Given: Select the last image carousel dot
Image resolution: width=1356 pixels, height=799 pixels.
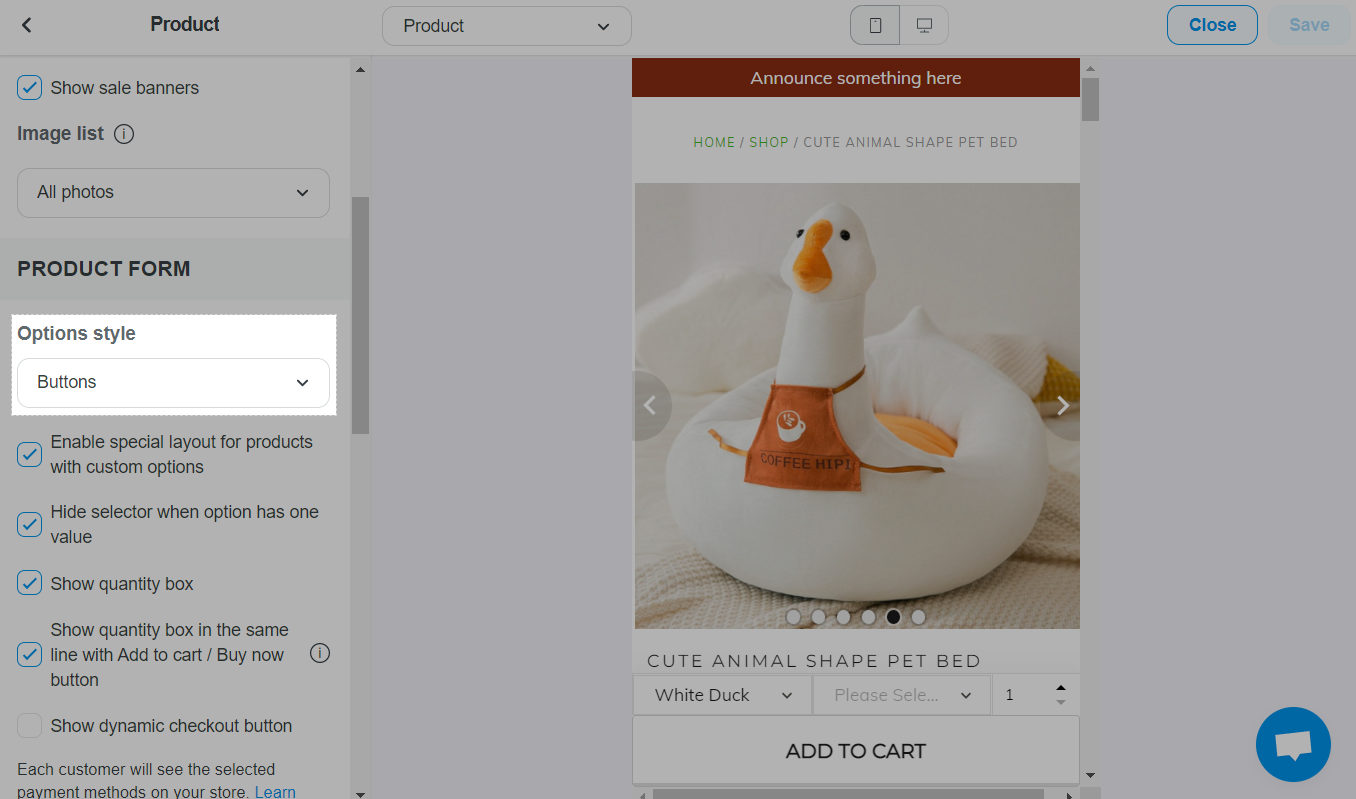Looking at the screenshot, I should [919, 617].
